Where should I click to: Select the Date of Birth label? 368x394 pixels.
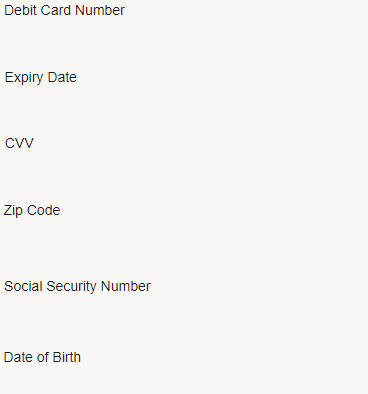tap(42, 357)
